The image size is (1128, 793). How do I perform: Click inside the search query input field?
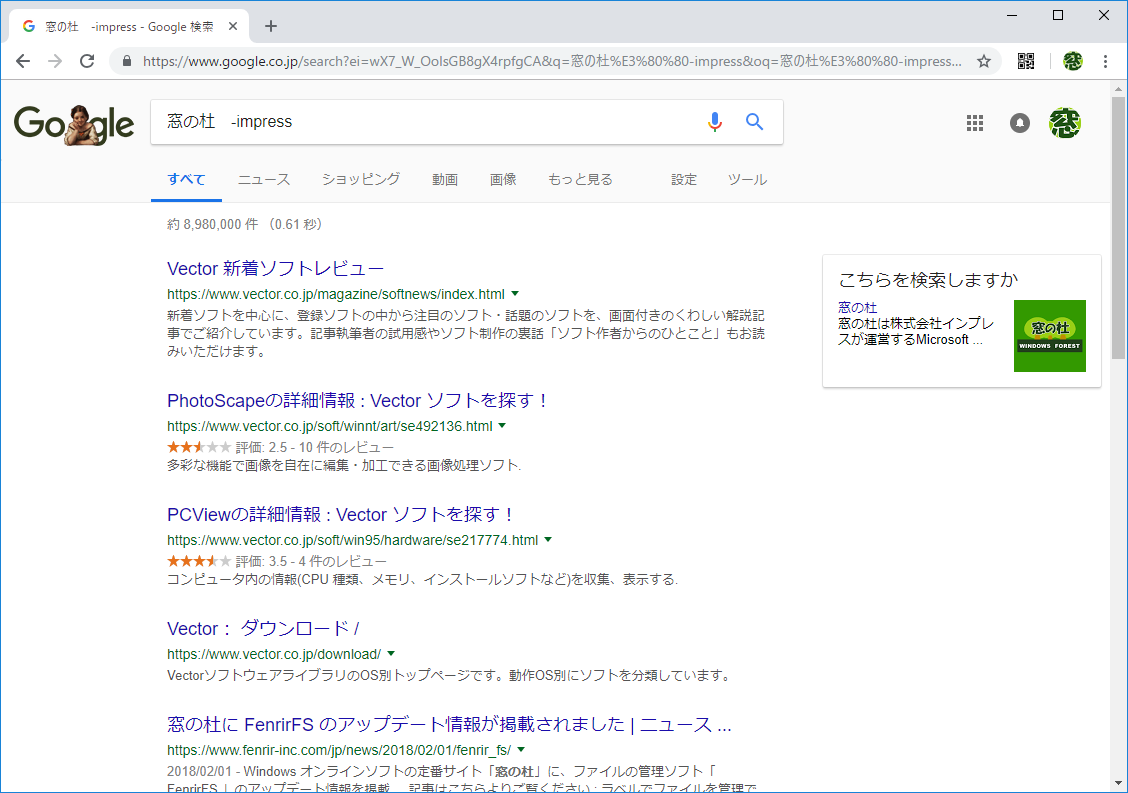click(x=400, y=121)
